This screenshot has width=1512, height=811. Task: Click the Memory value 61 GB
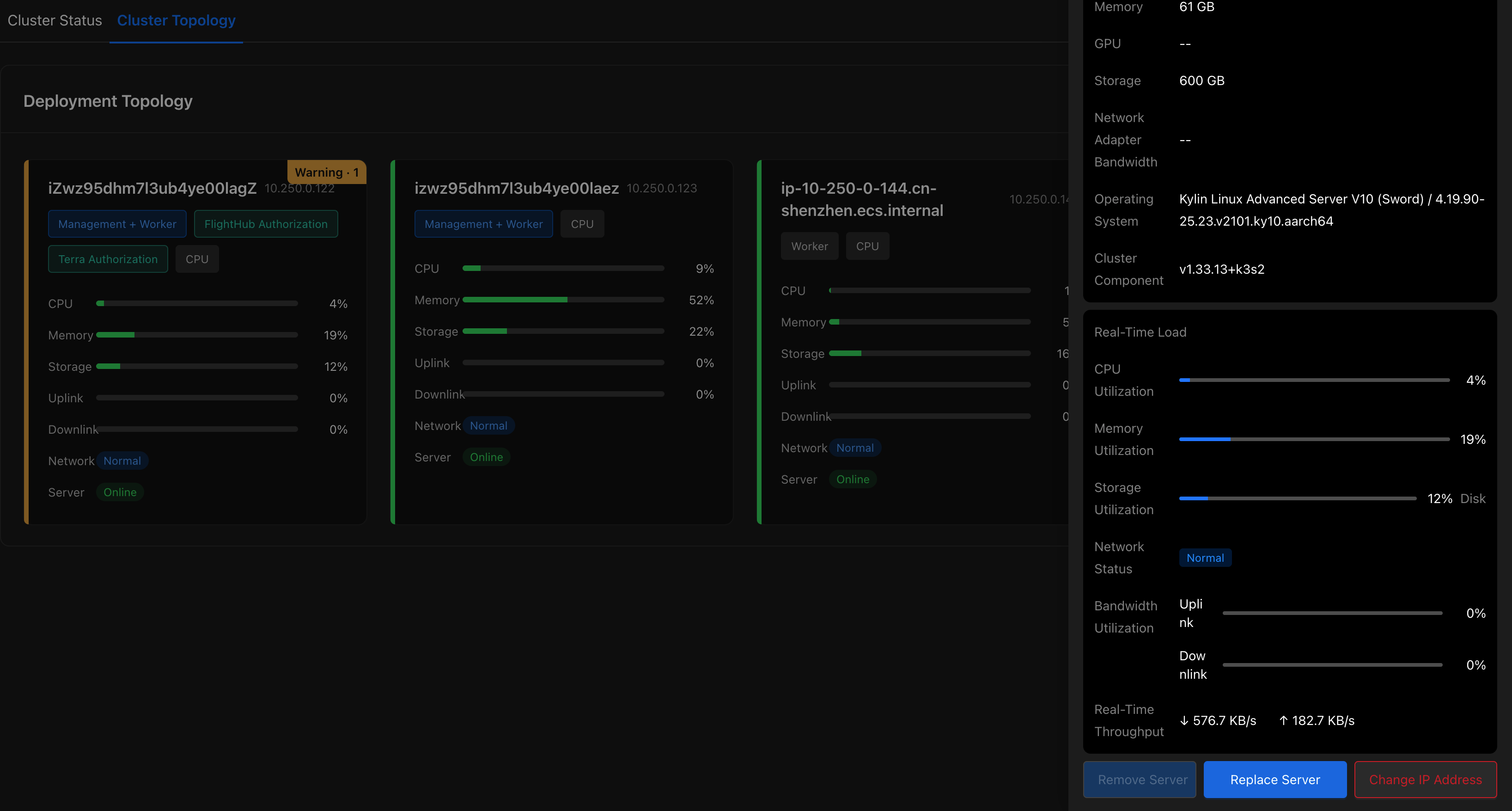point(1197,7)
